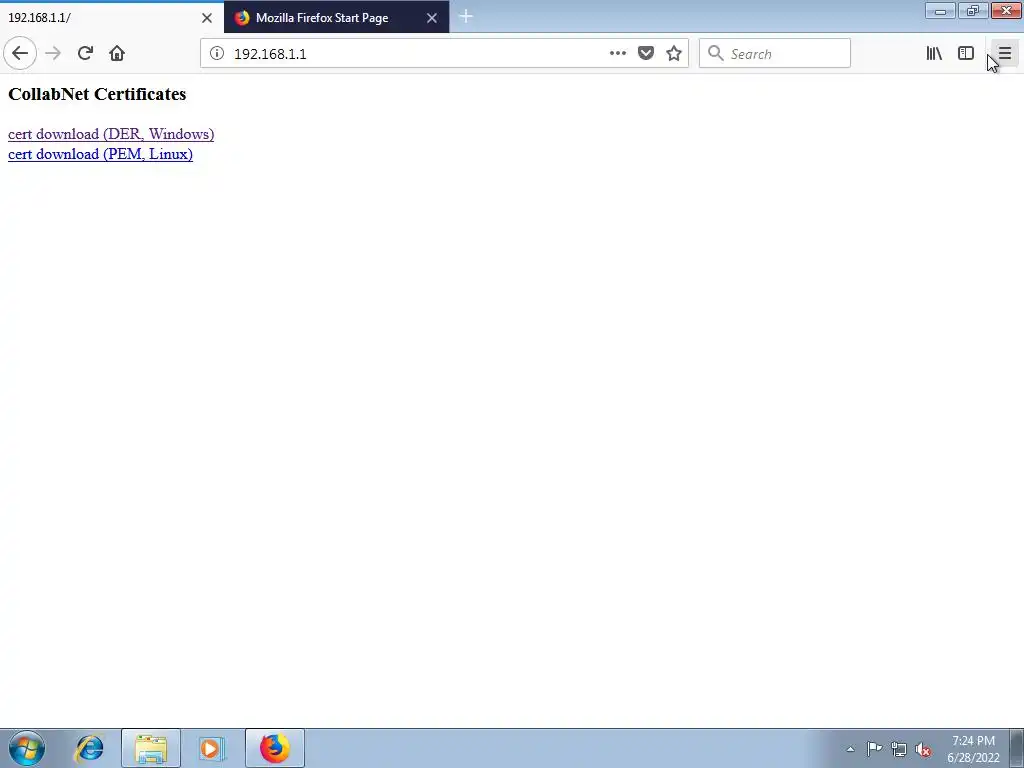Open the Library bookmarks and history icon

[x=934, y=54]
